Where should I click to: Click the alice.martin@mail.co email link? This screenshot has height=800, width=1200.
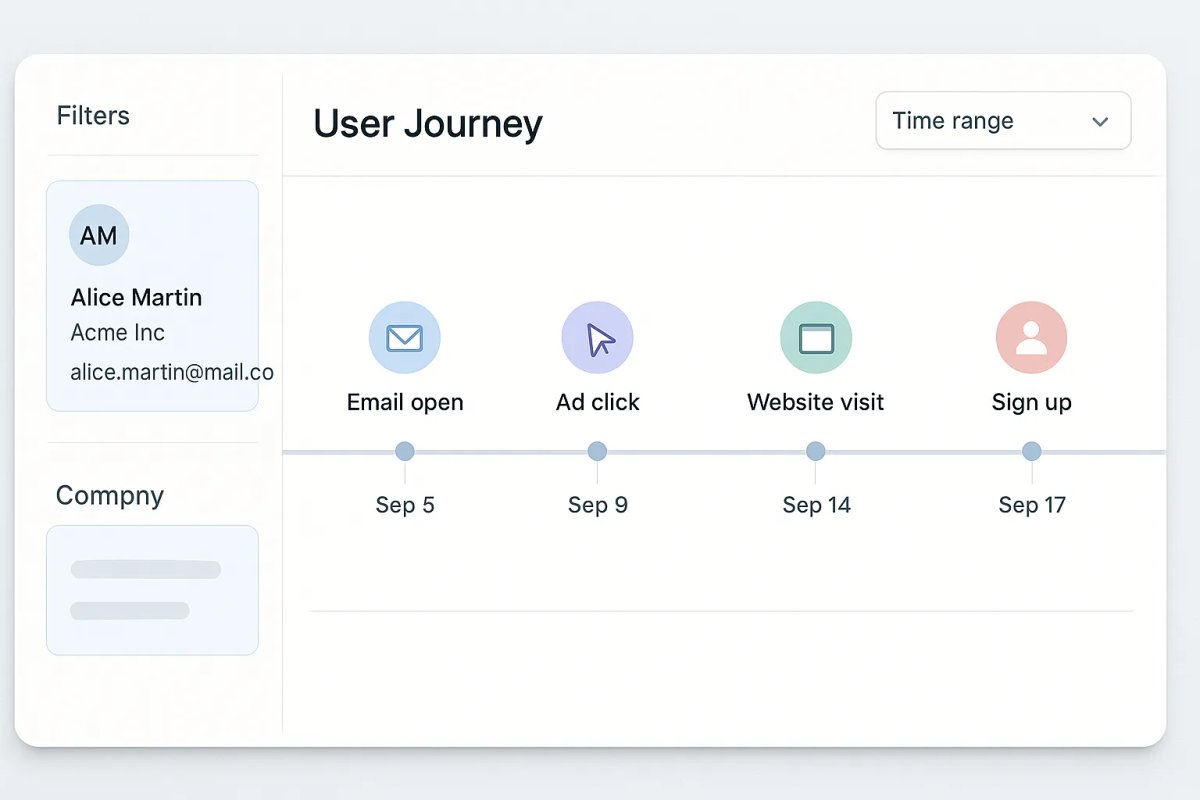170,371
